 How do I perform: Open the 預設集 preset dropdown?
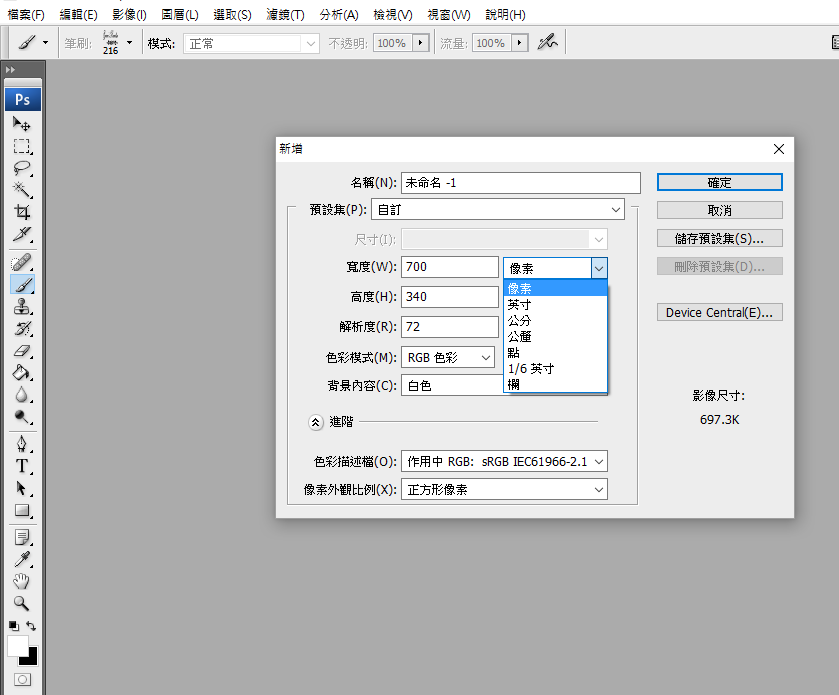[498, 210]
